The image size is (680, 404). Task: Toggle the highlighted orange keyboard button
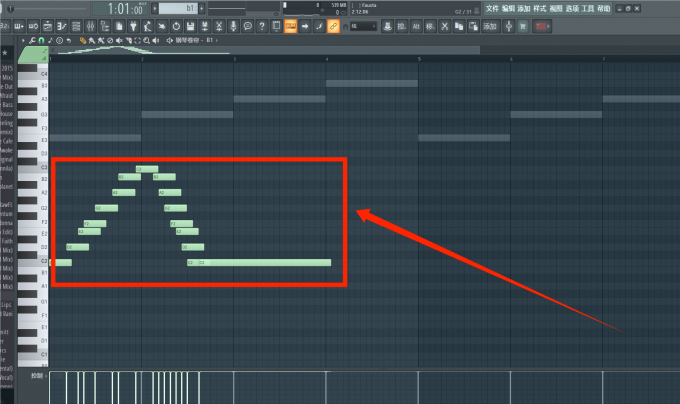click(x=290, y=25)
